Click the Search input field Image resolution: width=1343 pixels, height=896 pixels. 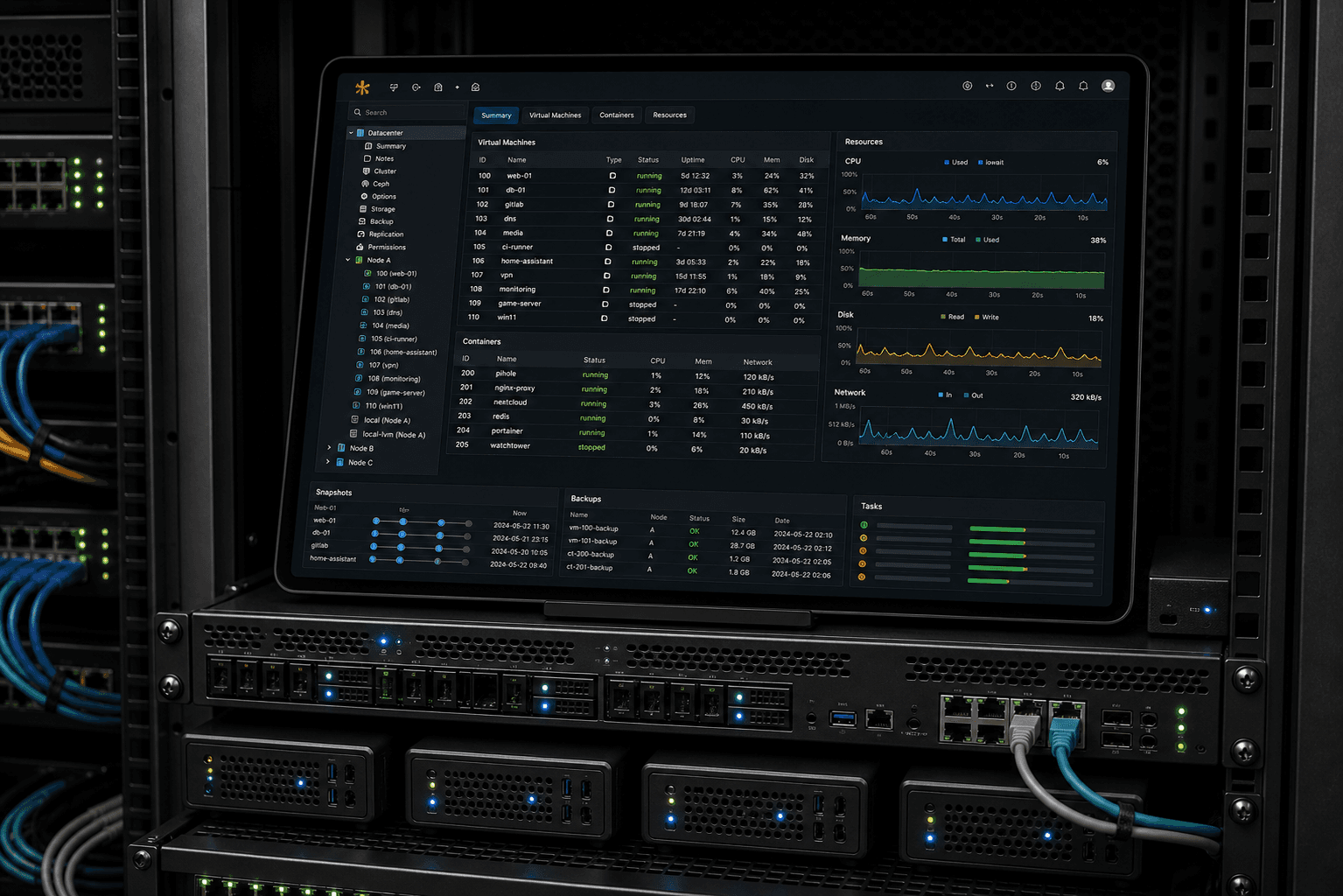[x=407, y=113]
